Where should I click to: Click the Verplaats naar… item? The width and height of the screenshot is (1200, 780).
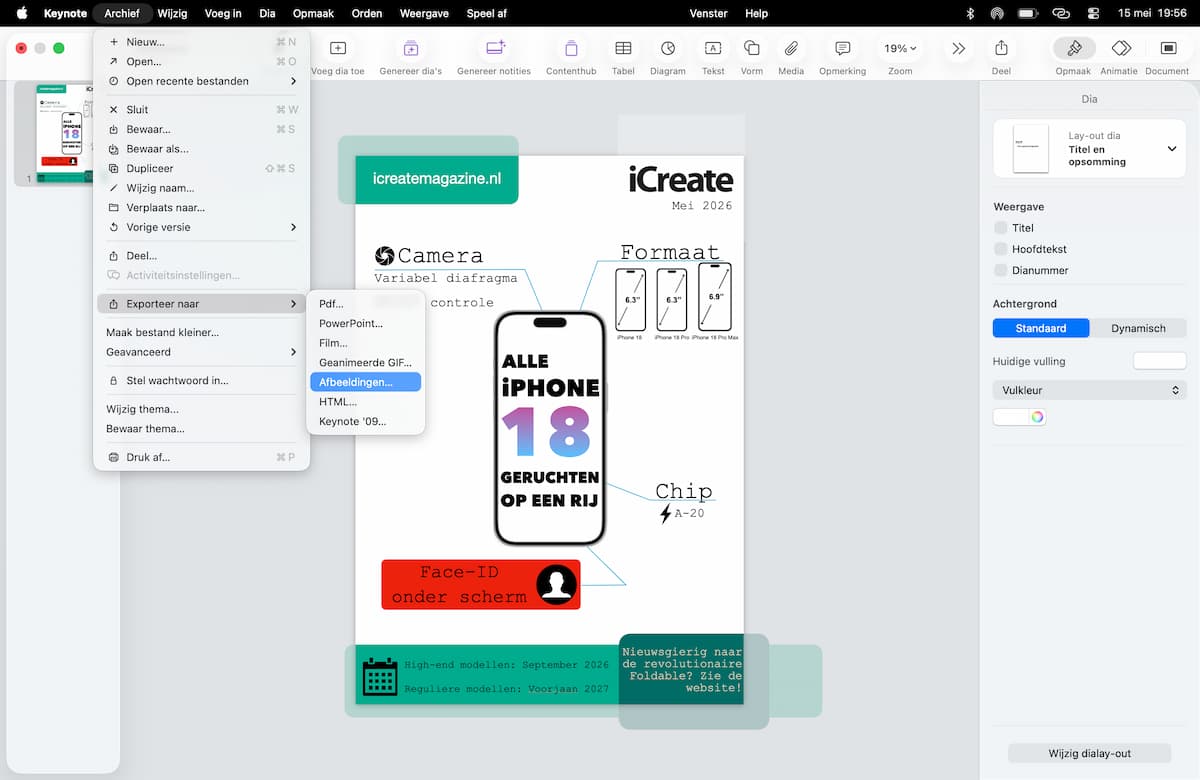(202, 207)
